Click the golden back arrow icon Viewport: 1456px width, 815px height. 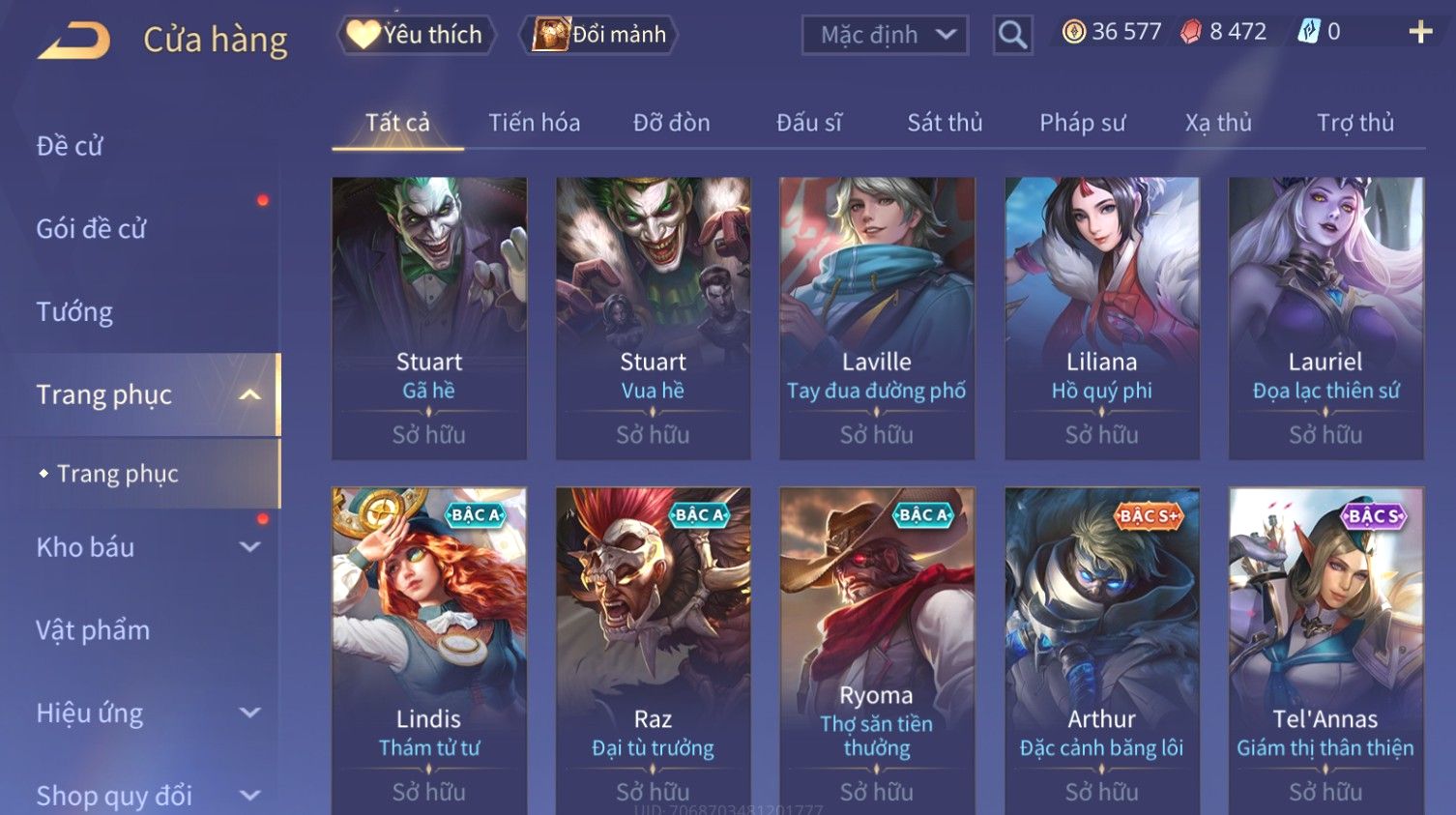coord(73,42)
